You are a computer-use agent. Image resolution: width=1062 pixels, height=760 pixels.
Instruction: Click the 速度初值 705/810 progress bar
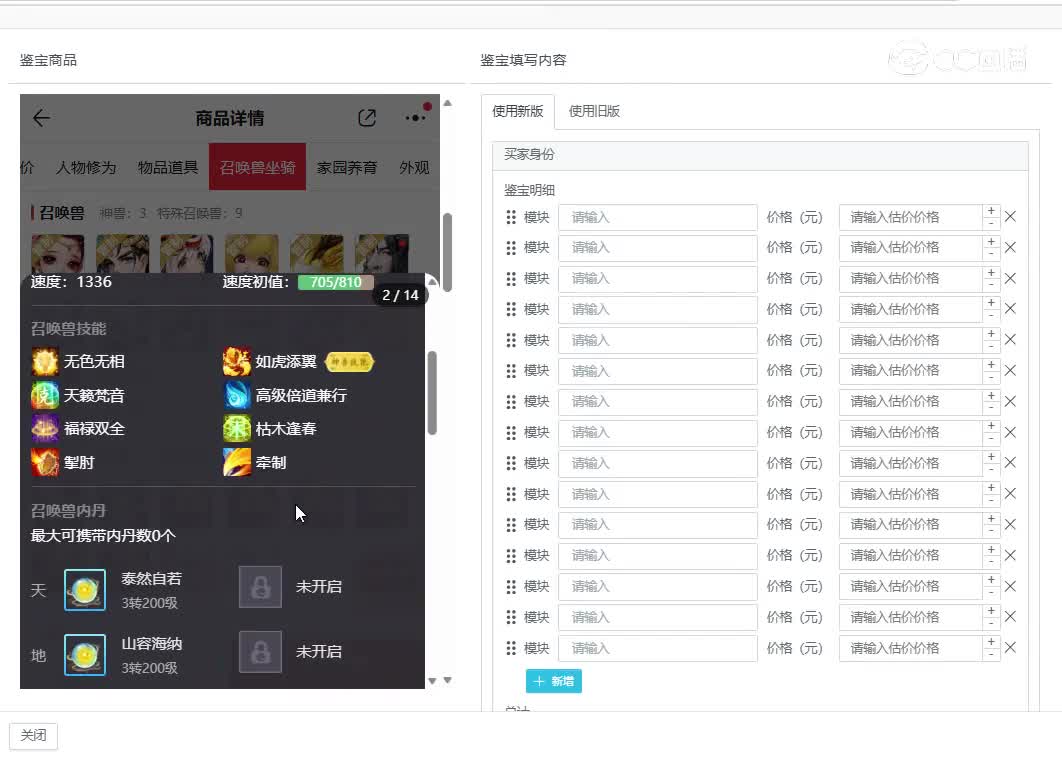coord(336,282)
